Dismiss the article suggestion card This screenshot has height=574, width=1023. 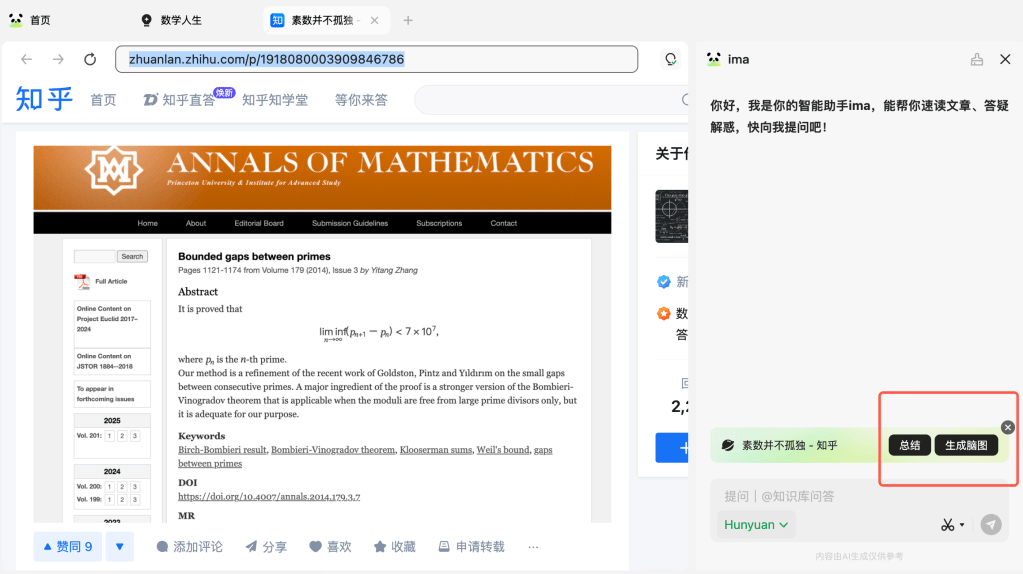click(1008, 427)
